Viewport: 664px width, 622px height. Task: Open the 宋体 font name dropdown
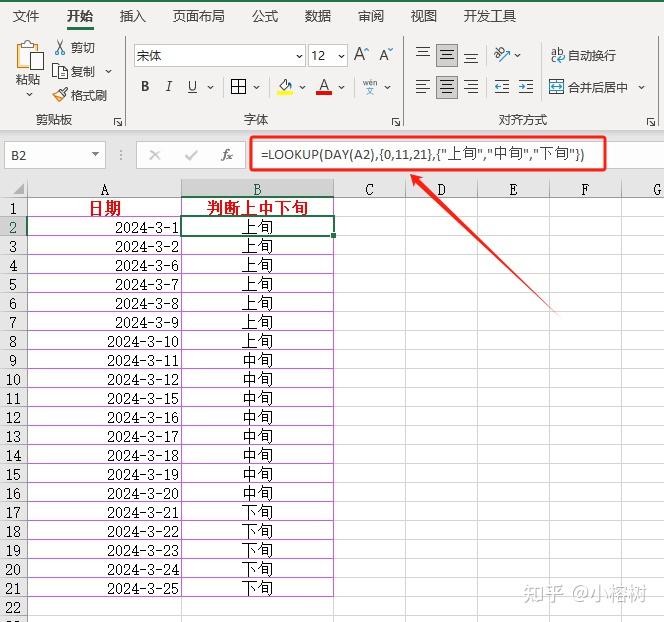299,56
